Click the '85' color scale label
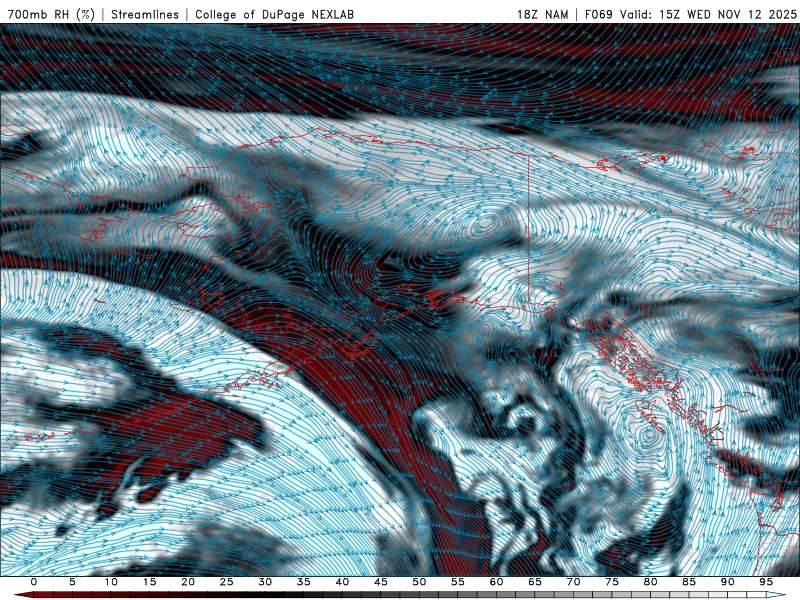The width and height of the screenshot is (800, 600). pos(689,582)
